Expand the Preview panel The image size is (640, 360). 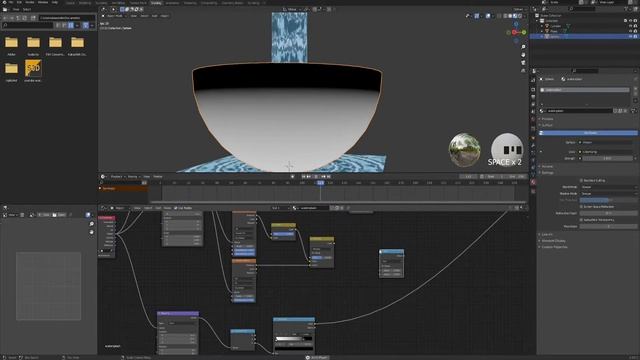(x=547, y=119)
